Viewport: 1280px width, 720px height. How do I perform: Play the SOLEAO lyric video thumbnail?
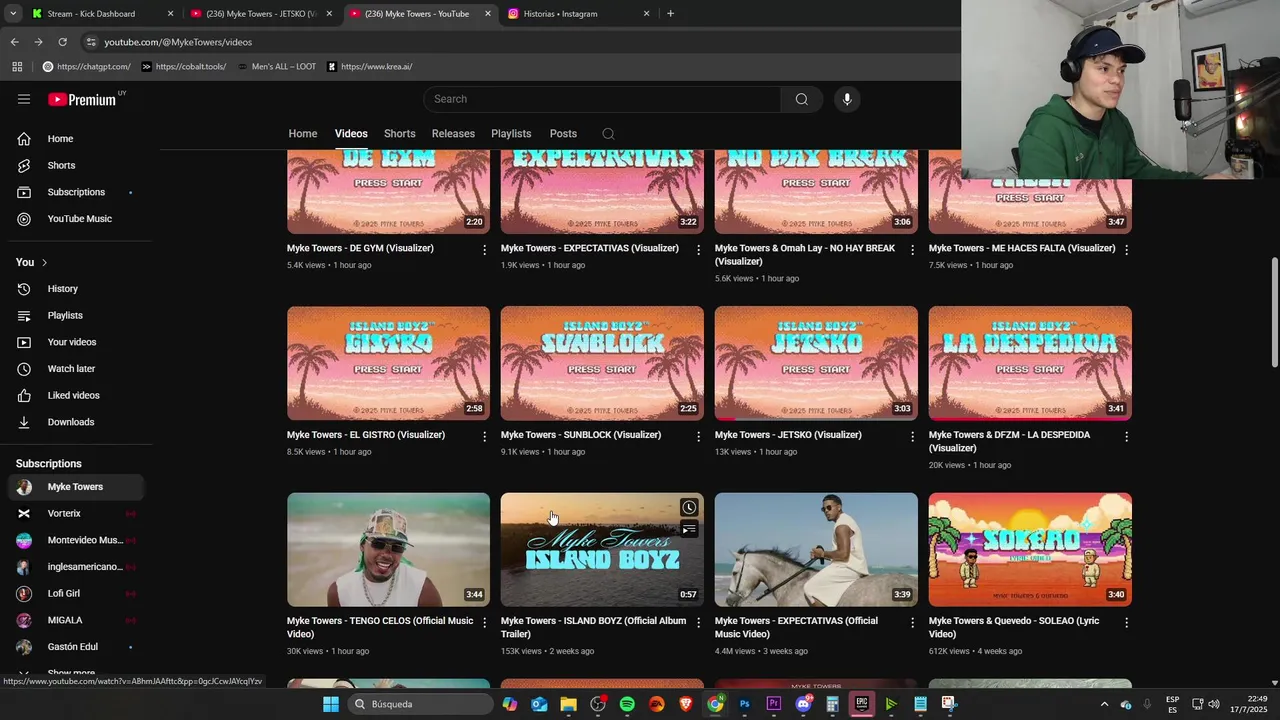coord(1030,550)
